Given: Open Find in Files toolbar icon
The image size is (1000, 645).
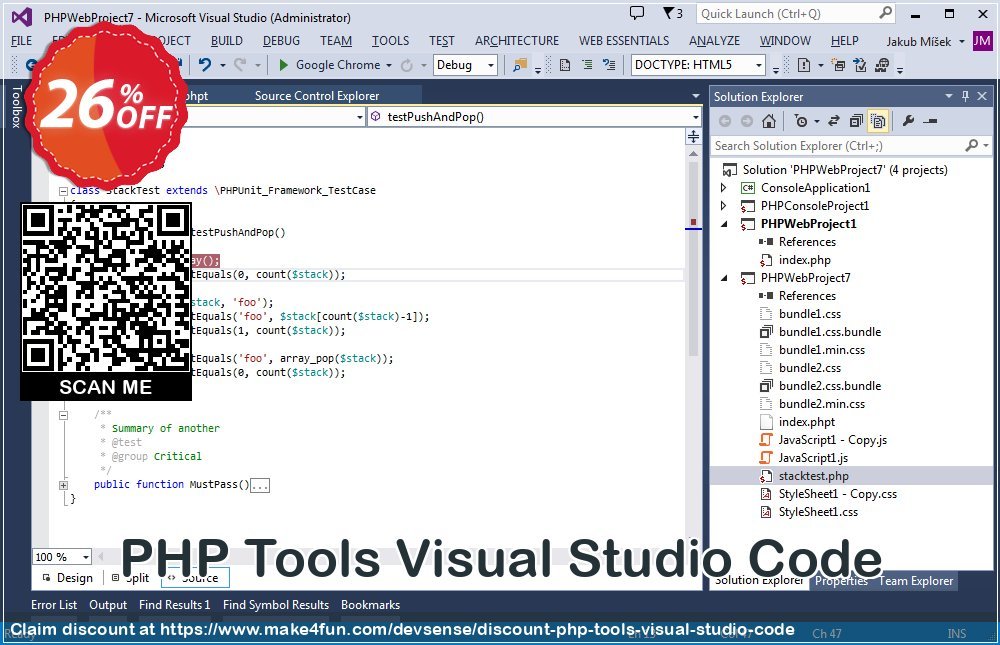Looking at the screenshot, I should [x=520, y=65].
